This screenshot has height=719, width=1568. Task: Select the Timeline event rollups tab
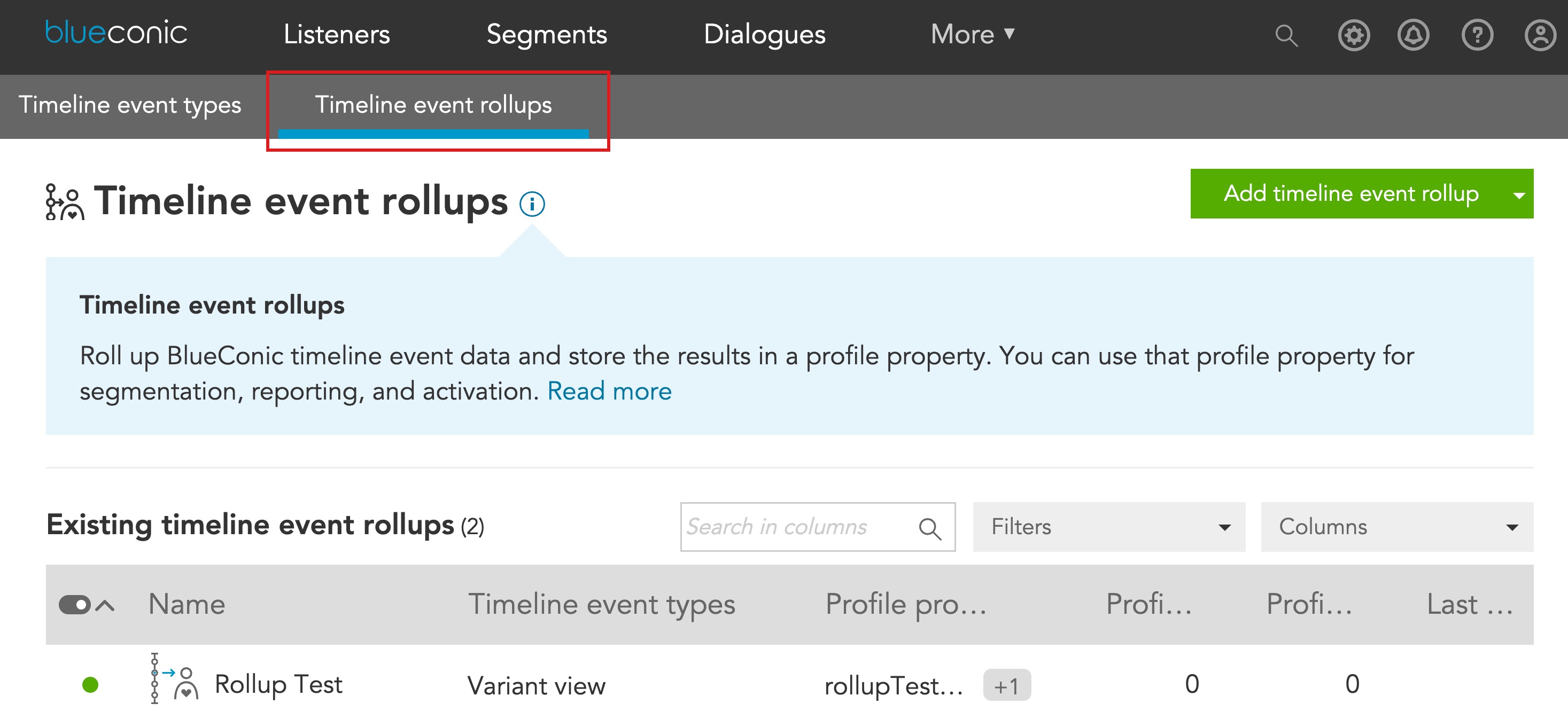point(433,105)
